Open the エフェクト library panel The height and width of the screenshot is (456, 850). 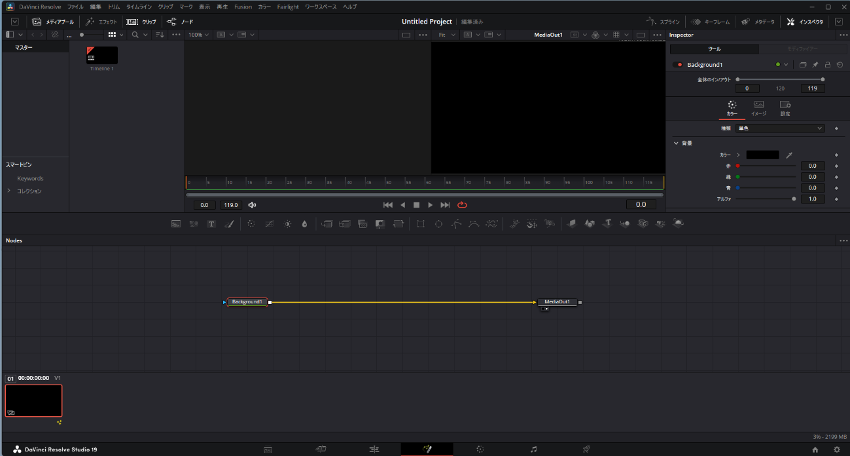102,21
